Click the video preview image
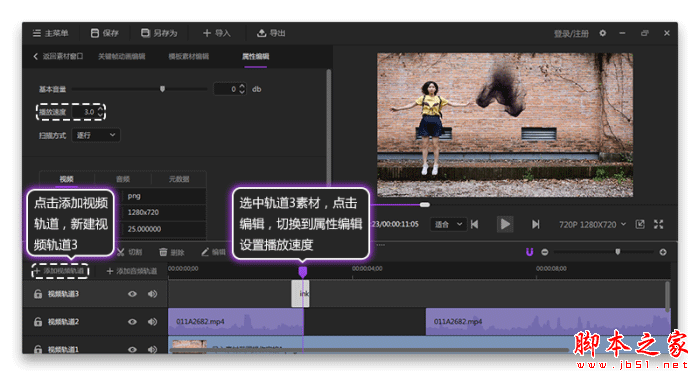 tap(505, 125)
